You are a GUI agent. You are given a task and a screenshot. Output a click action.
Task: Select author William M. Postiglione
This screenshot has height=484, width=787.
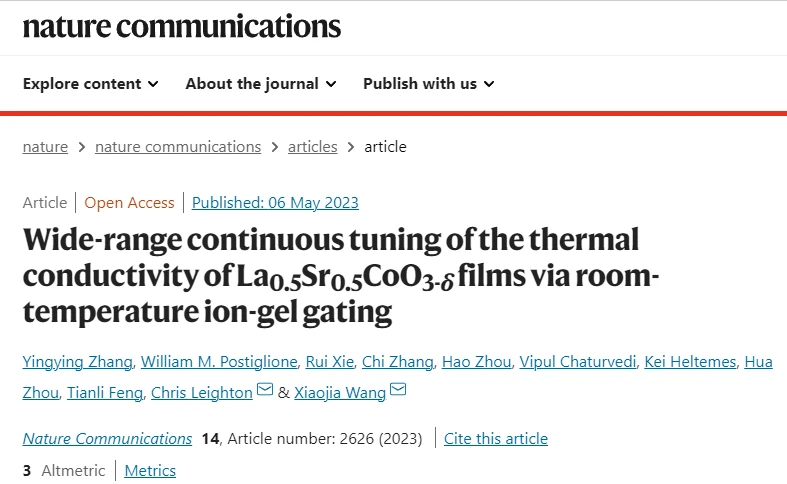(219, 361)
